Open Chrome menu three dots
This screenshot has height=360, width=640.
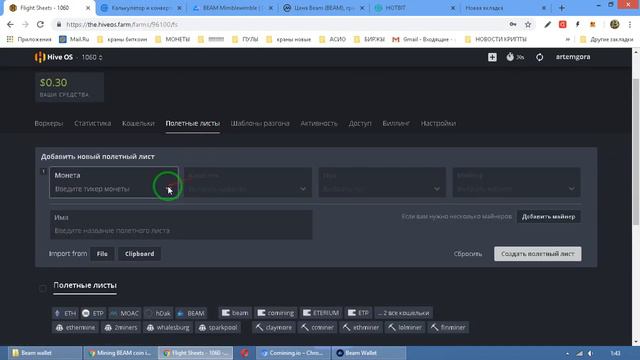click(x=630, y=24)
